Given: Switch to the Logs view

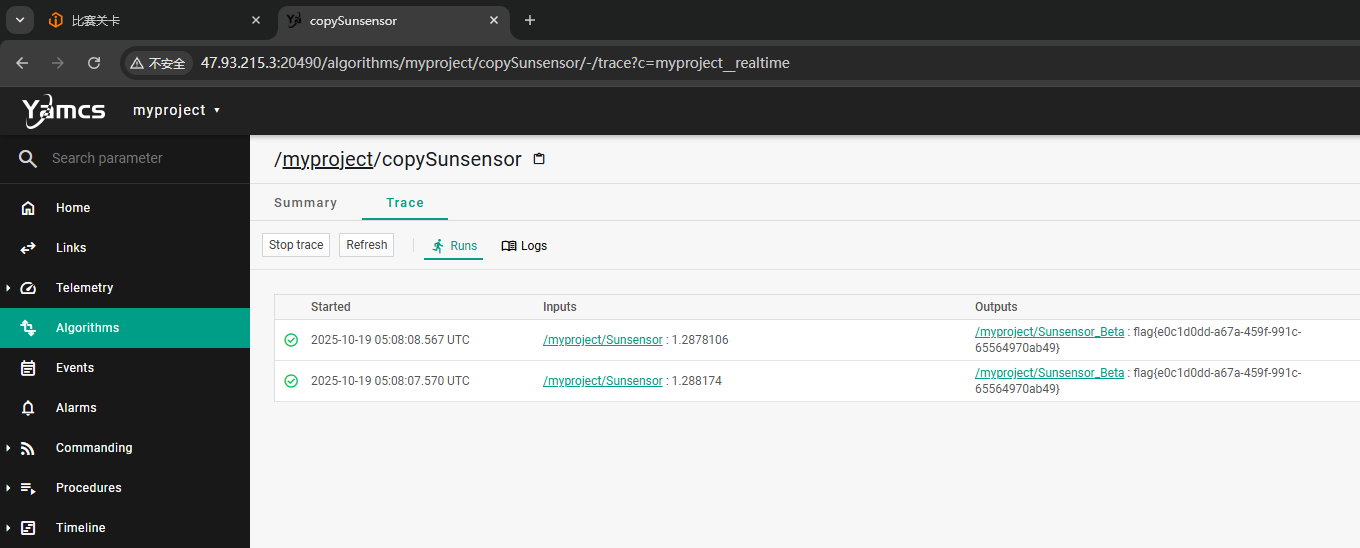Looking at the screenshot, I should [524, 246].
